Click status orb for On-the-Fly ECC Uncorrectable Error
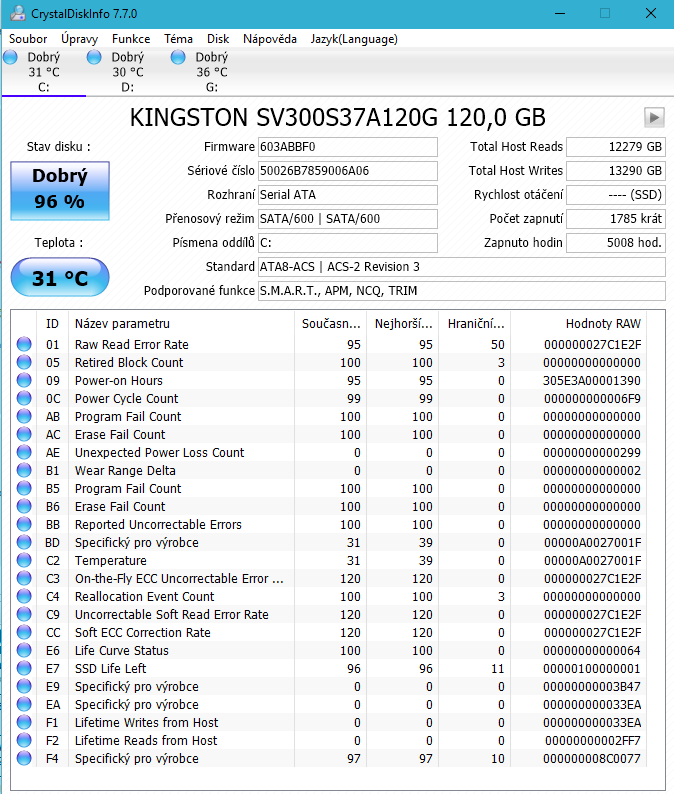 tap(24, 578)
